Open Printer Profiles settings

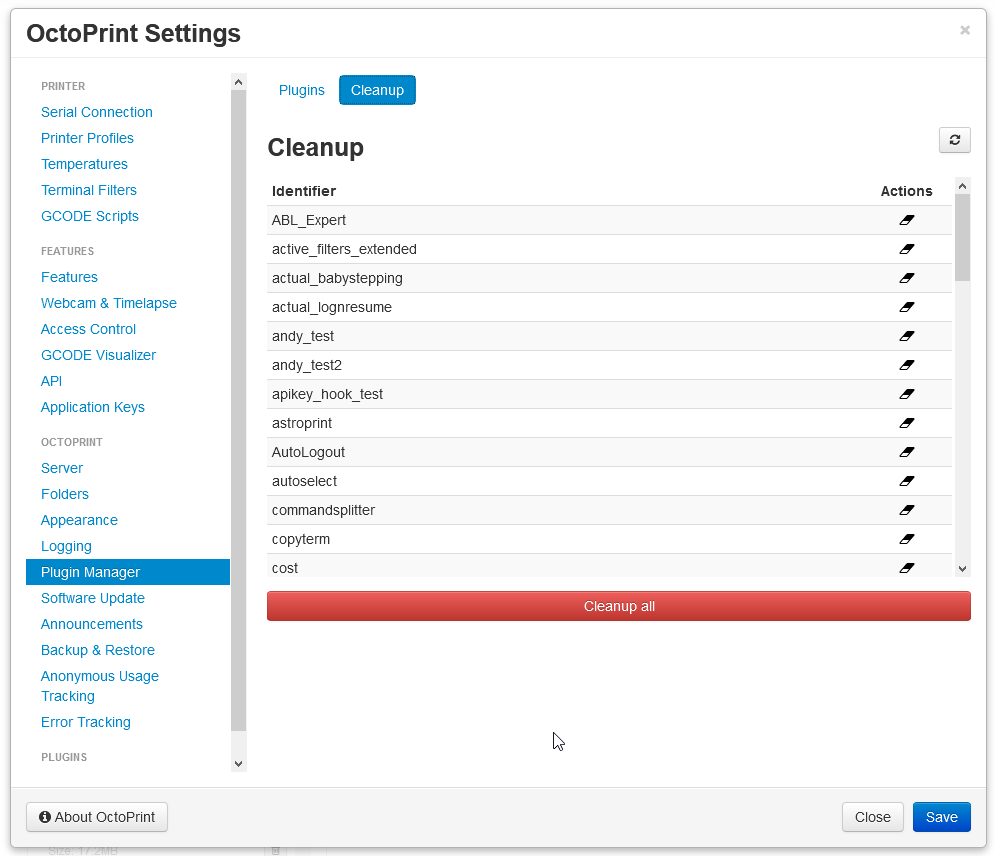click(x=87, y=138)
